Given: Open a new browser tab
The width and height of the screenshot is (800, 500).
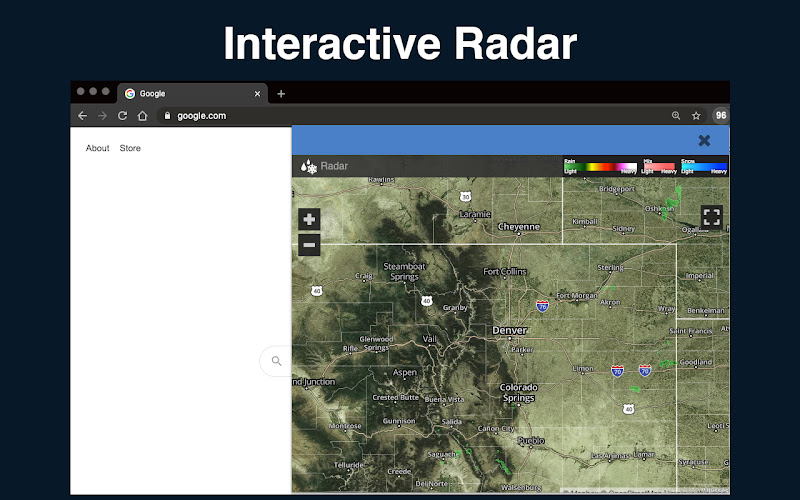Looking at the screenshot, I should 281,94.
